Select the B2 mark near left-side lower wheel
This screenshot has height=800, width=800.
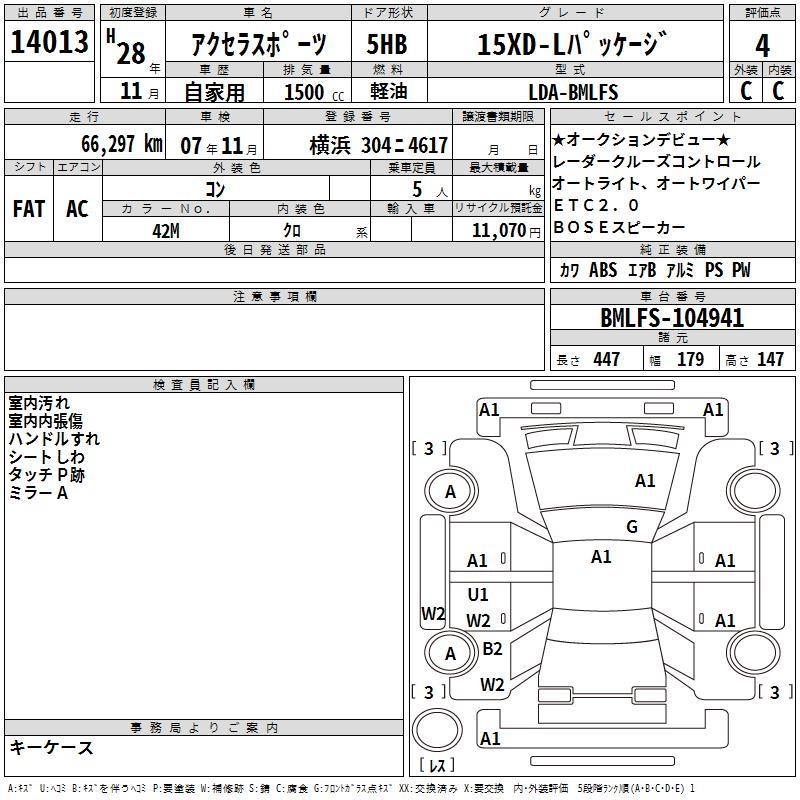pos(492,649)
